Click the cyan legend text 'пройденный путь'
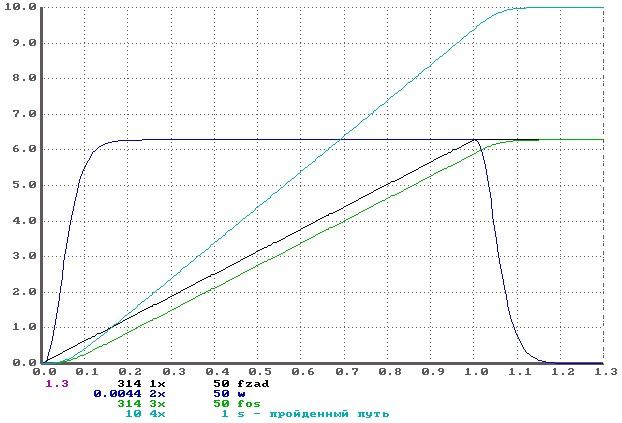 click(x=329, y=414)
